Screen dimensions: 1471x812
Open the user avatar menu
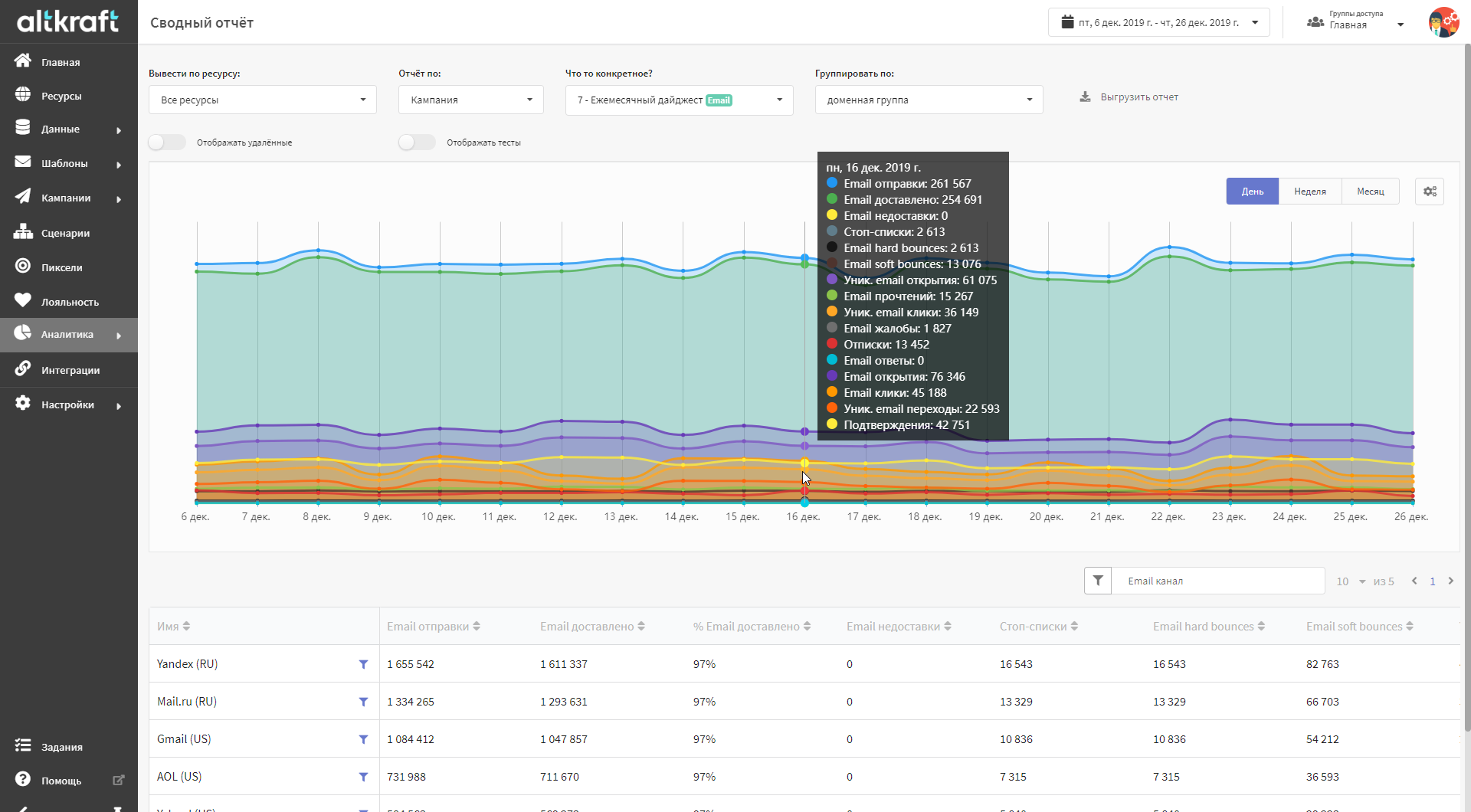1443,22
